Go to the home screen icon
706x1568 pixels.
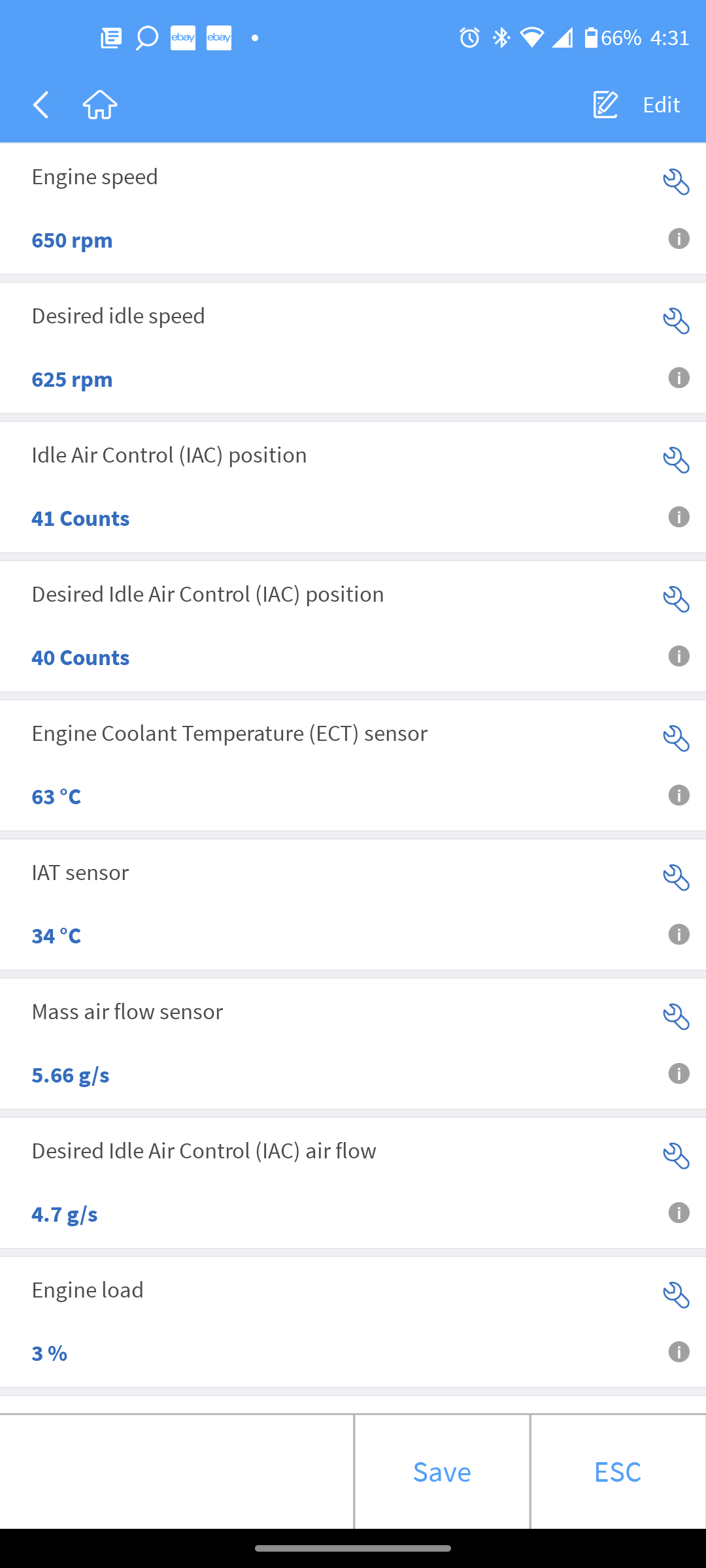(100, 105)
